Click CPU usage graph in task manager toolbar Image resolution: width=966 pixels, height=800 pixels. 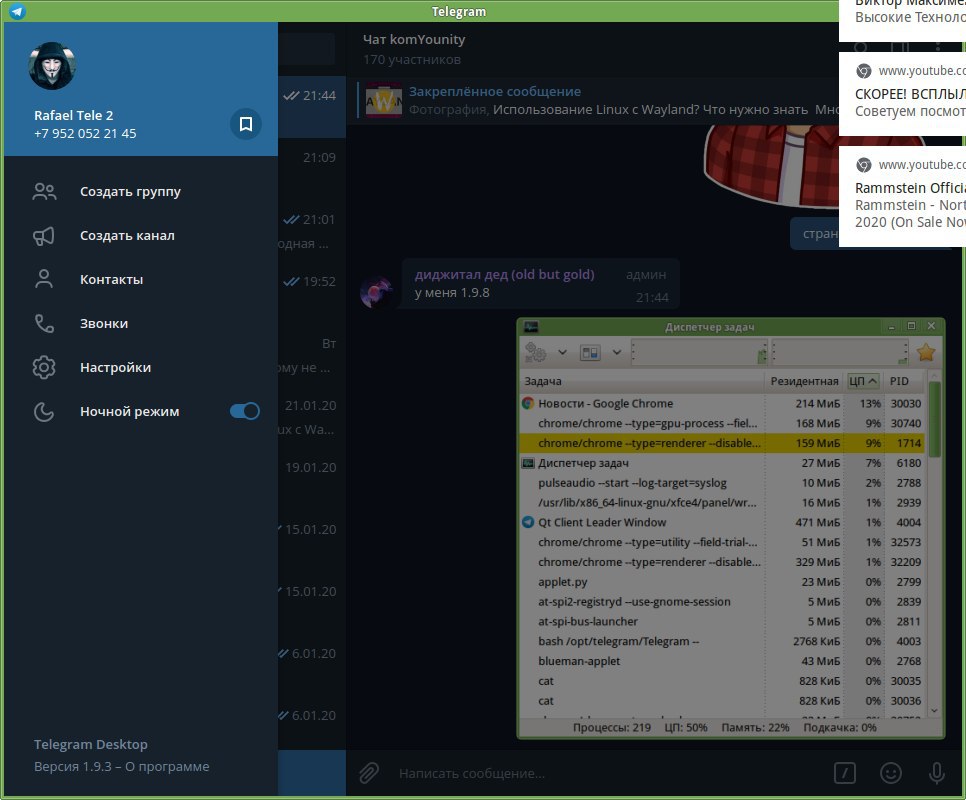click(x=699, y=352)
